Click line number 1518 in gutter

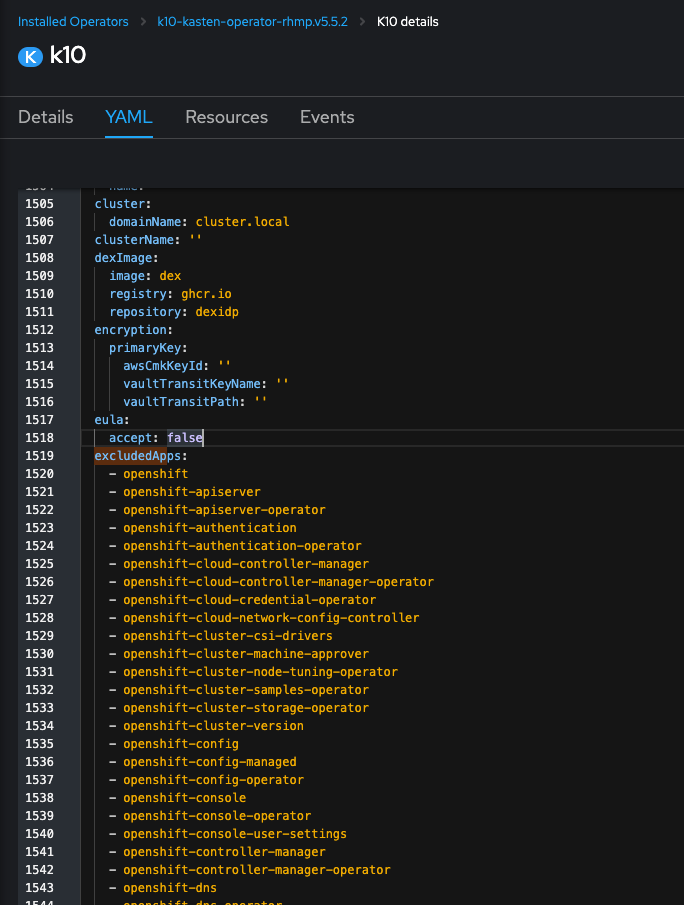[x=39, y=437]
